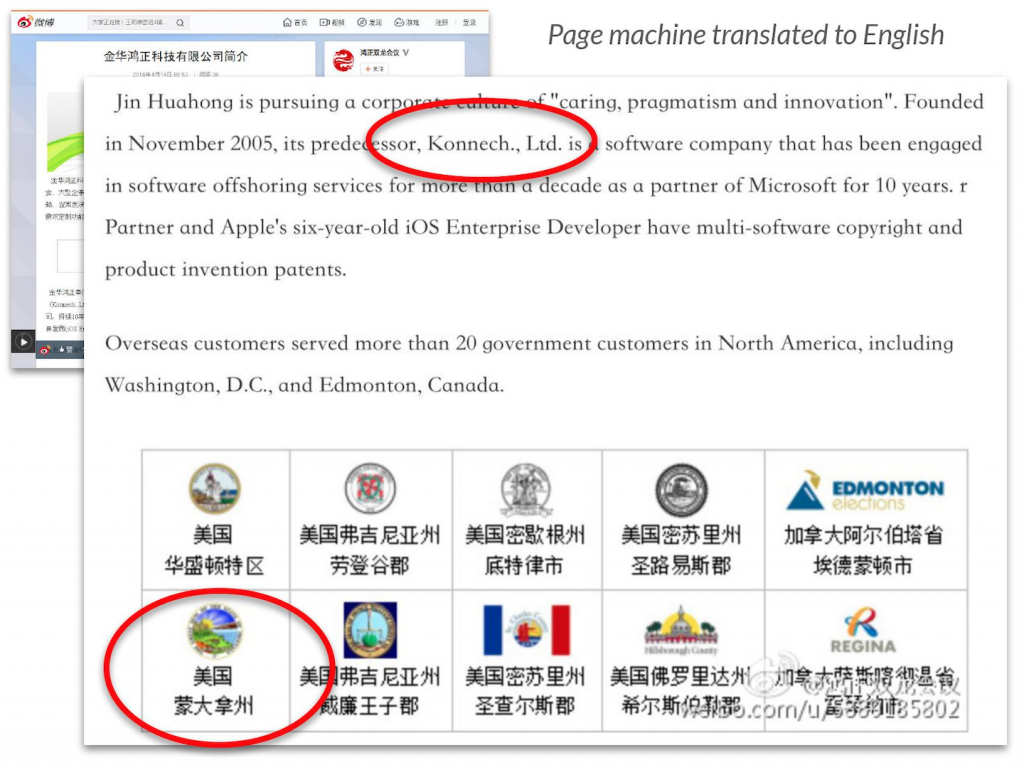Click the flag logo above 圣查尔斯郡
The image size is (1024, 765).
click(526, 630)
